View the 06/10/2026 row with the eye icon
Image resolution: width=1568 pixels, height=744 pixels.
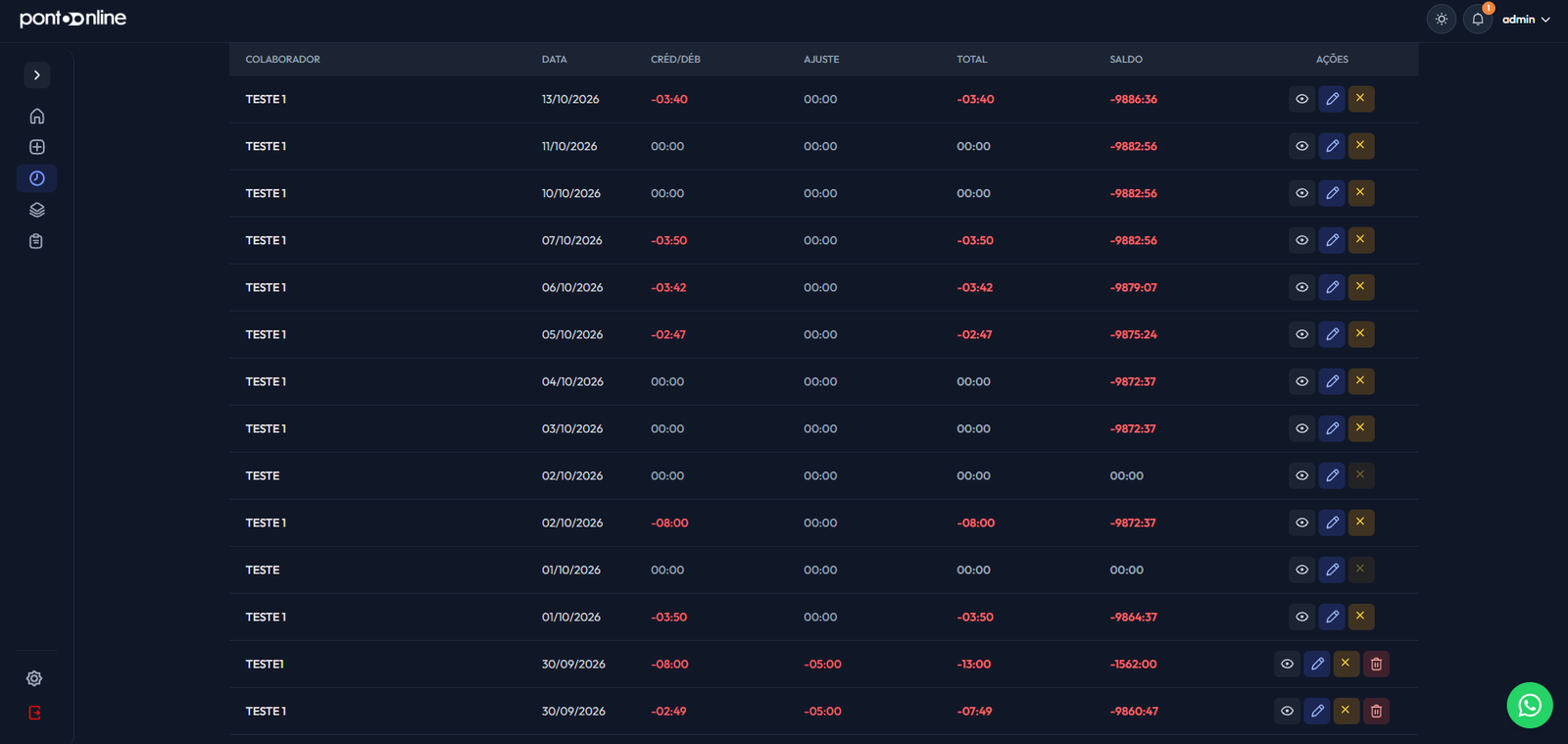pos(1302,287)
